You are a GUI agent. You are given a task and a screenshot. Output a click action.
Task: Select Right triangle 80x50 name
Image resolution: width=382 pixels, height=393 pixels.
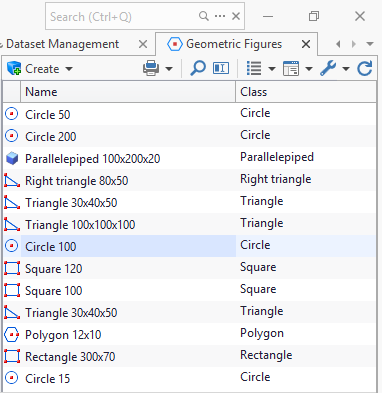pos(77,181)
